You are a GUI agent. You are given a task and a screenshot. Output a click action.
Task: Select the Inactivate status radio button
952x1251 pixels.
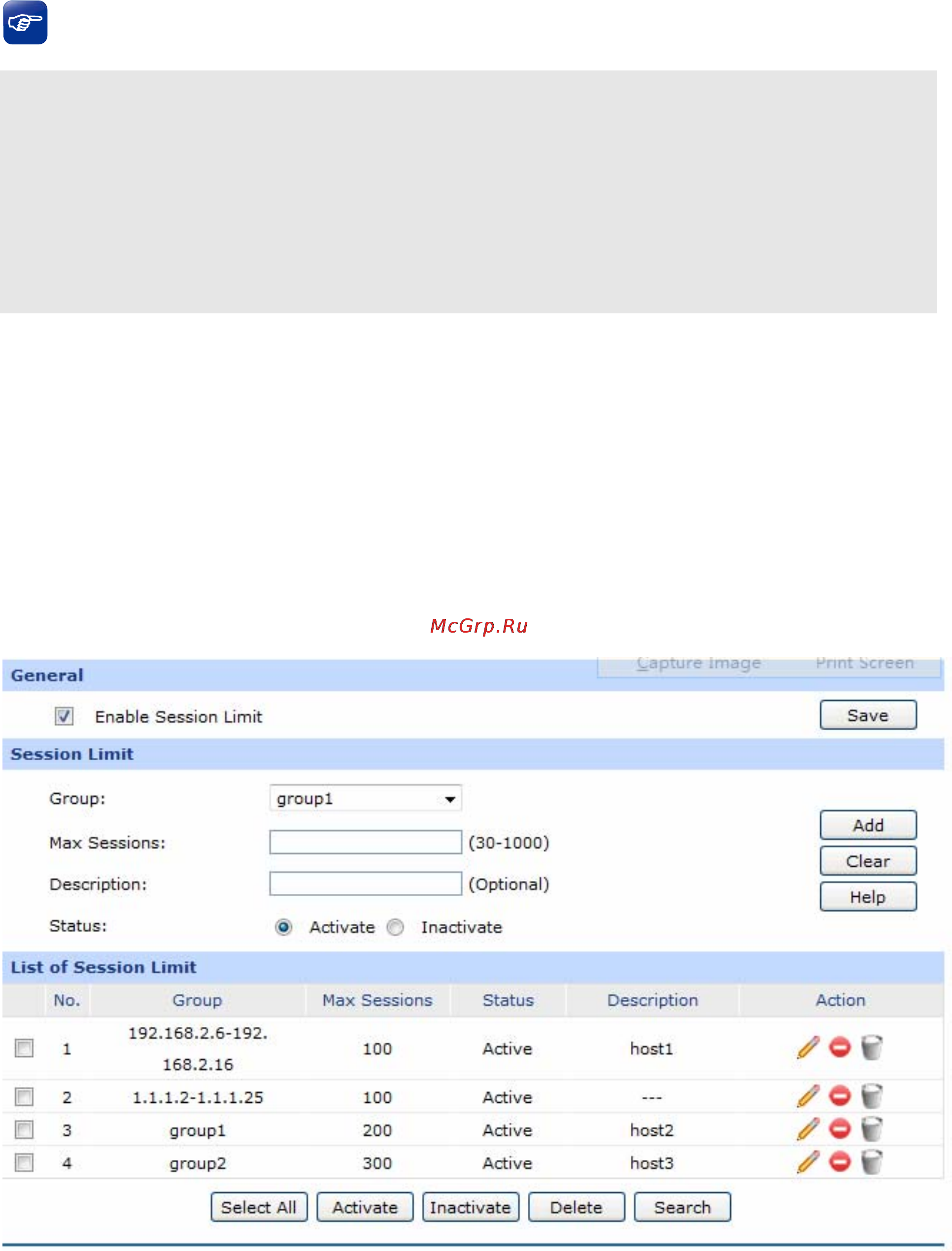395,927
